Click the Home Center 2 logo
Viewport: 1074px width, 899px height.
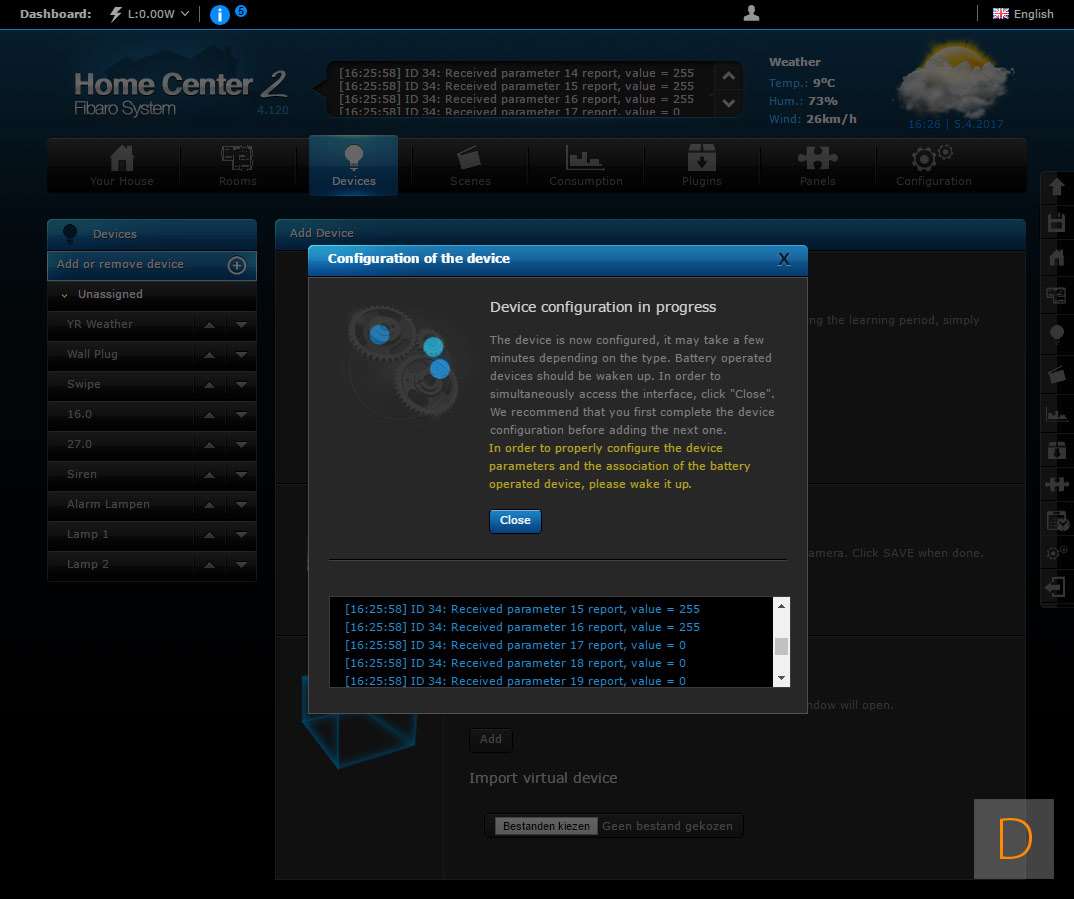point(179,92)
